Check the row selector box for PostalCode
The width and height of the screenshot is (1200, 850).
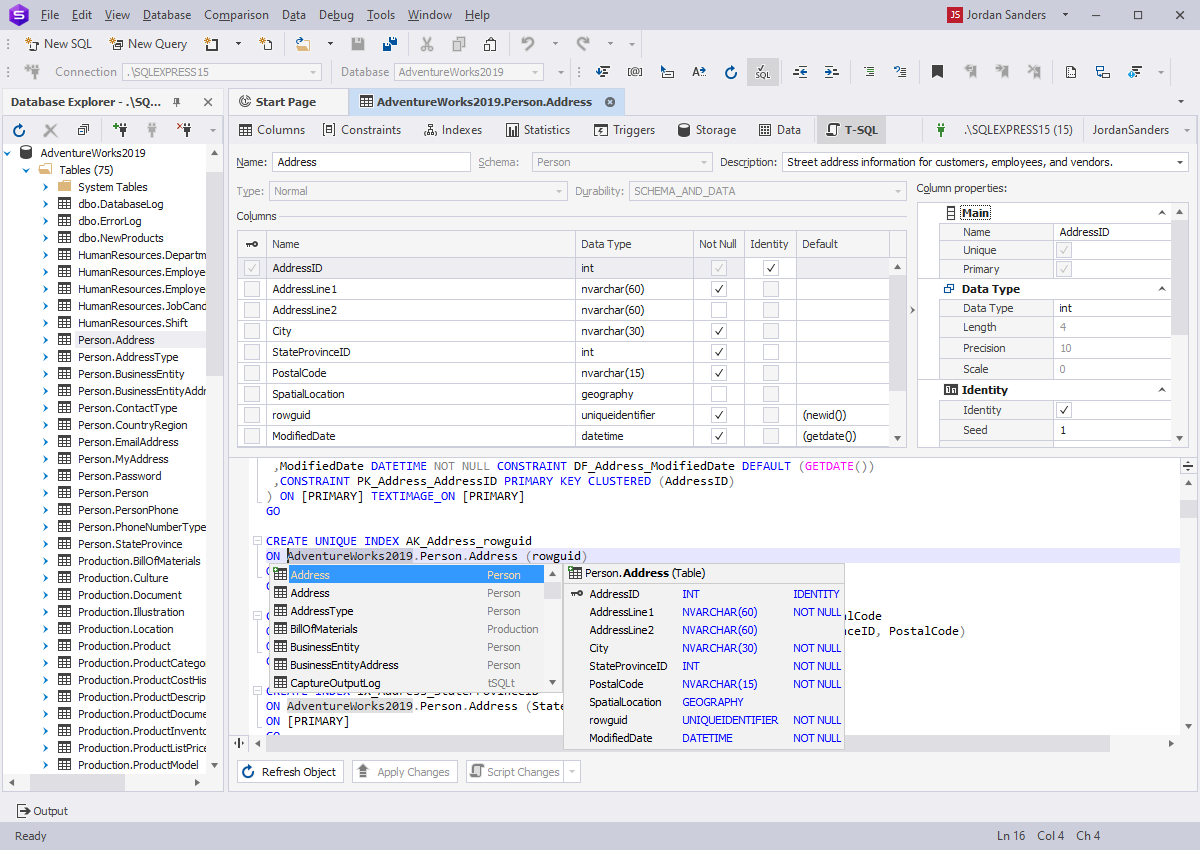click(x=252, y=373)
